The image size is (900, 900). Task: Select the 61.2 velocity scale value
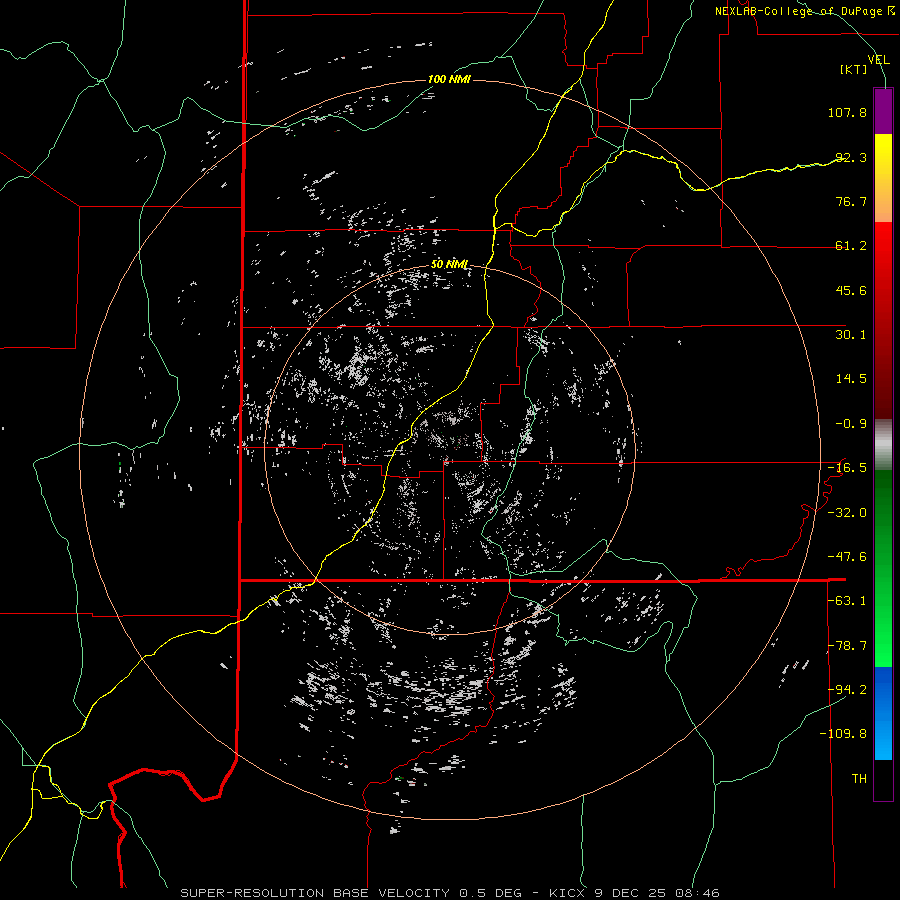pyautogui.click(x=851, y=246)
